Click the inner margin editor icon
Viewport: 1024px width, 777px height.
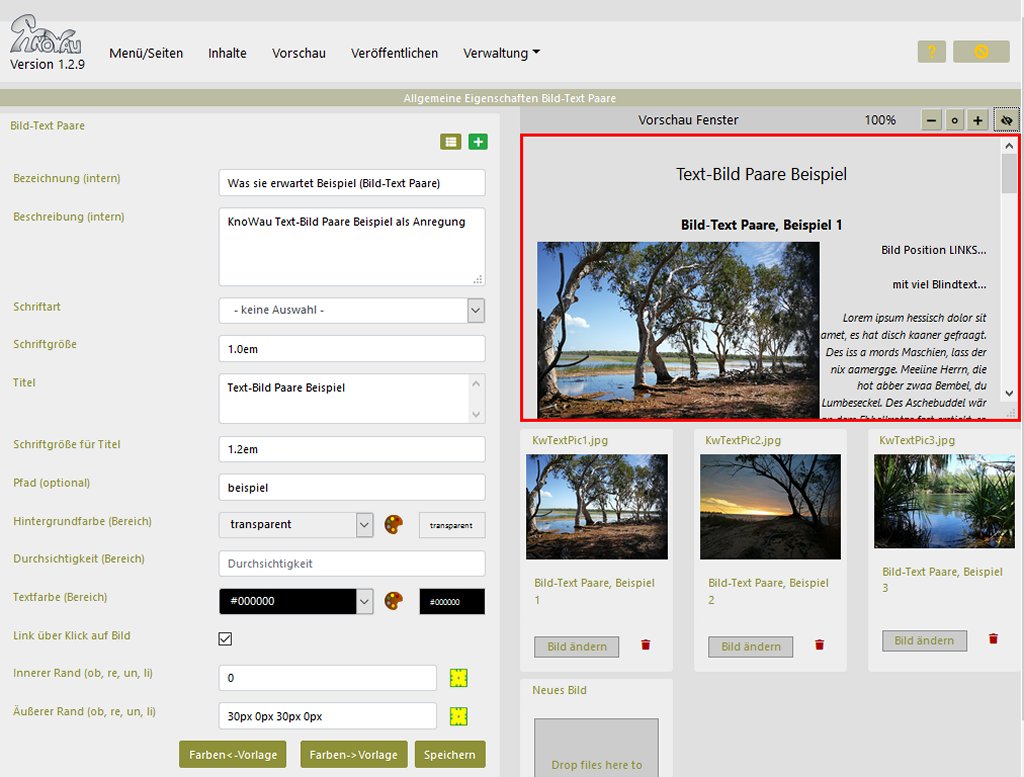point(459,678)
